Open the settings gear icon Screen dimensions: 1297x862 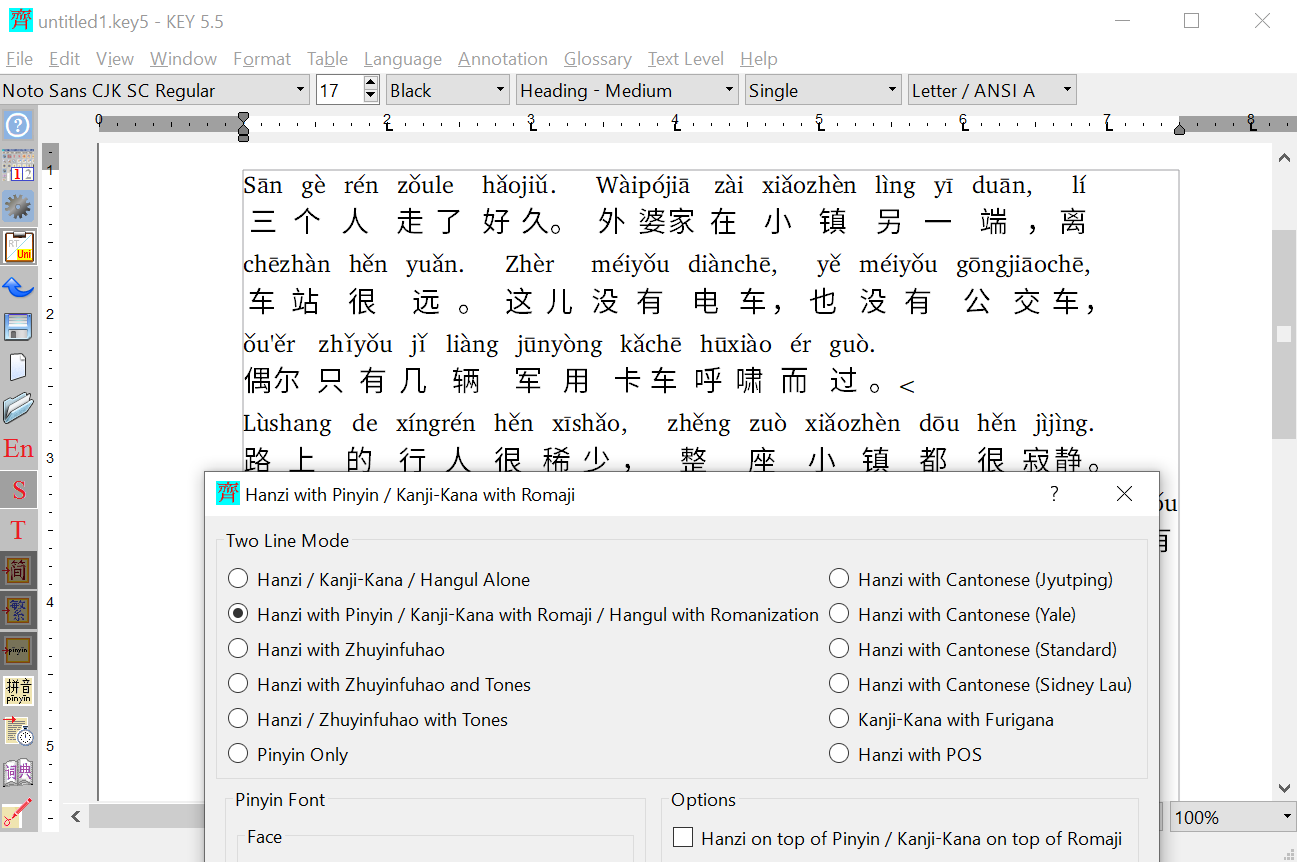[x=18, y=203]
